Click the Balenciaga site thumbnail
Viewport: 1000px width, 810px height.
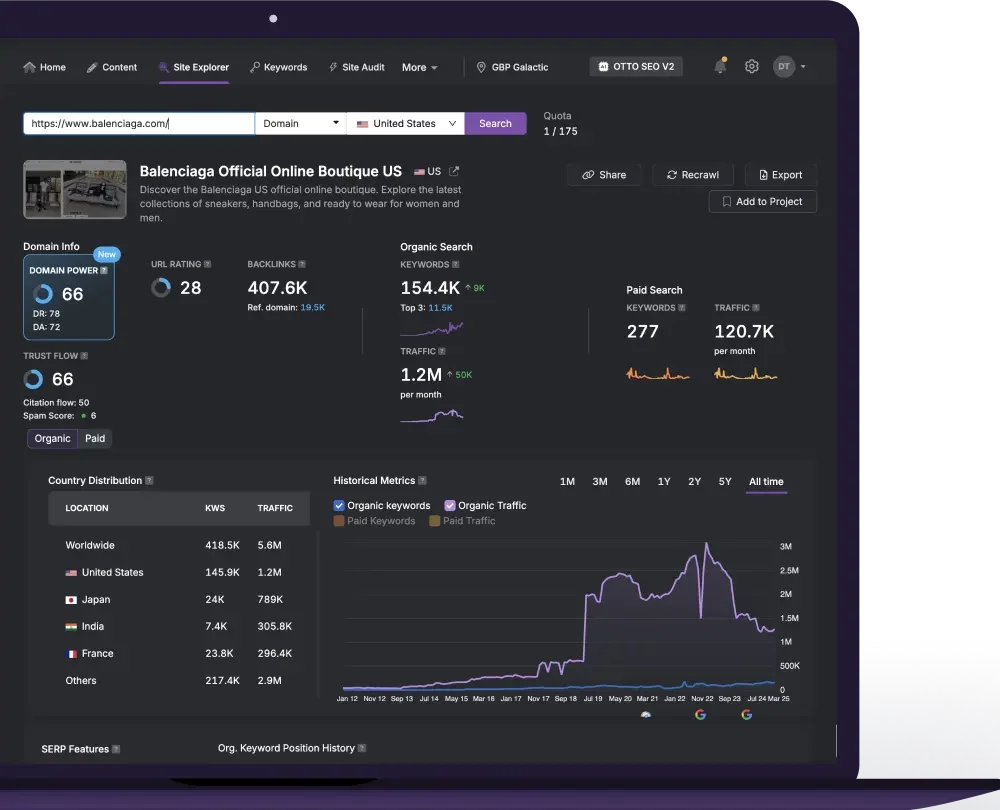pos(75,189)
